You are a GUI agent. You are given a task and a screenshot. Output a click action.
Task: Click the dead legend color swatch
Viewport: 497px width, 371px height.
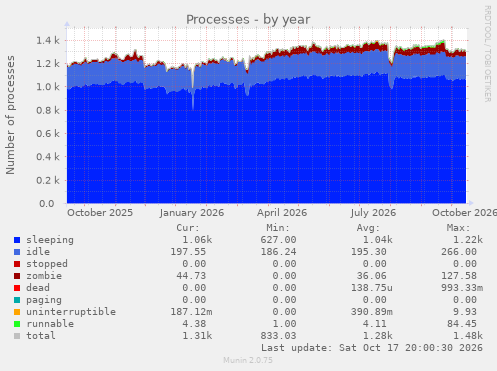coord(17,288)
